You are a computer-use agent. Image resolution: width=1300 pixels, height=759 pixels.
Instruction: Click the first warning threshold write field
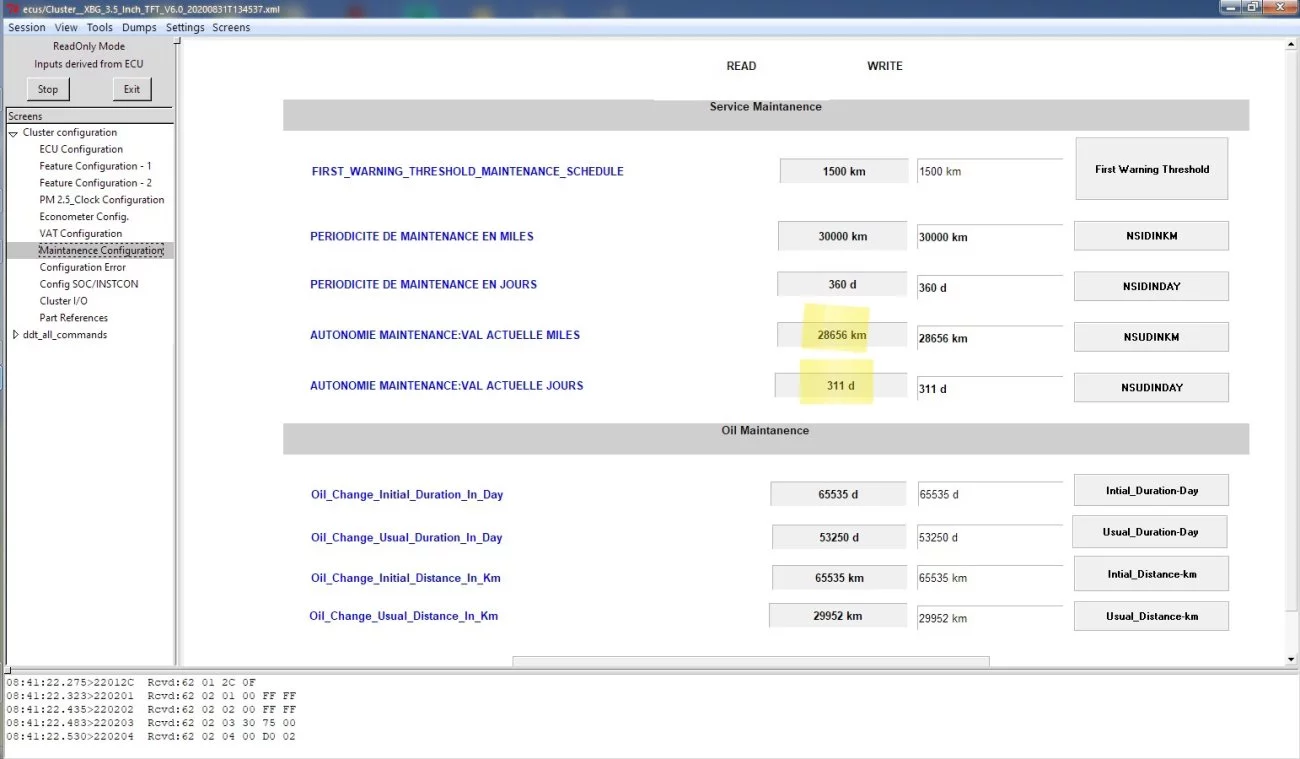(990, 171)
